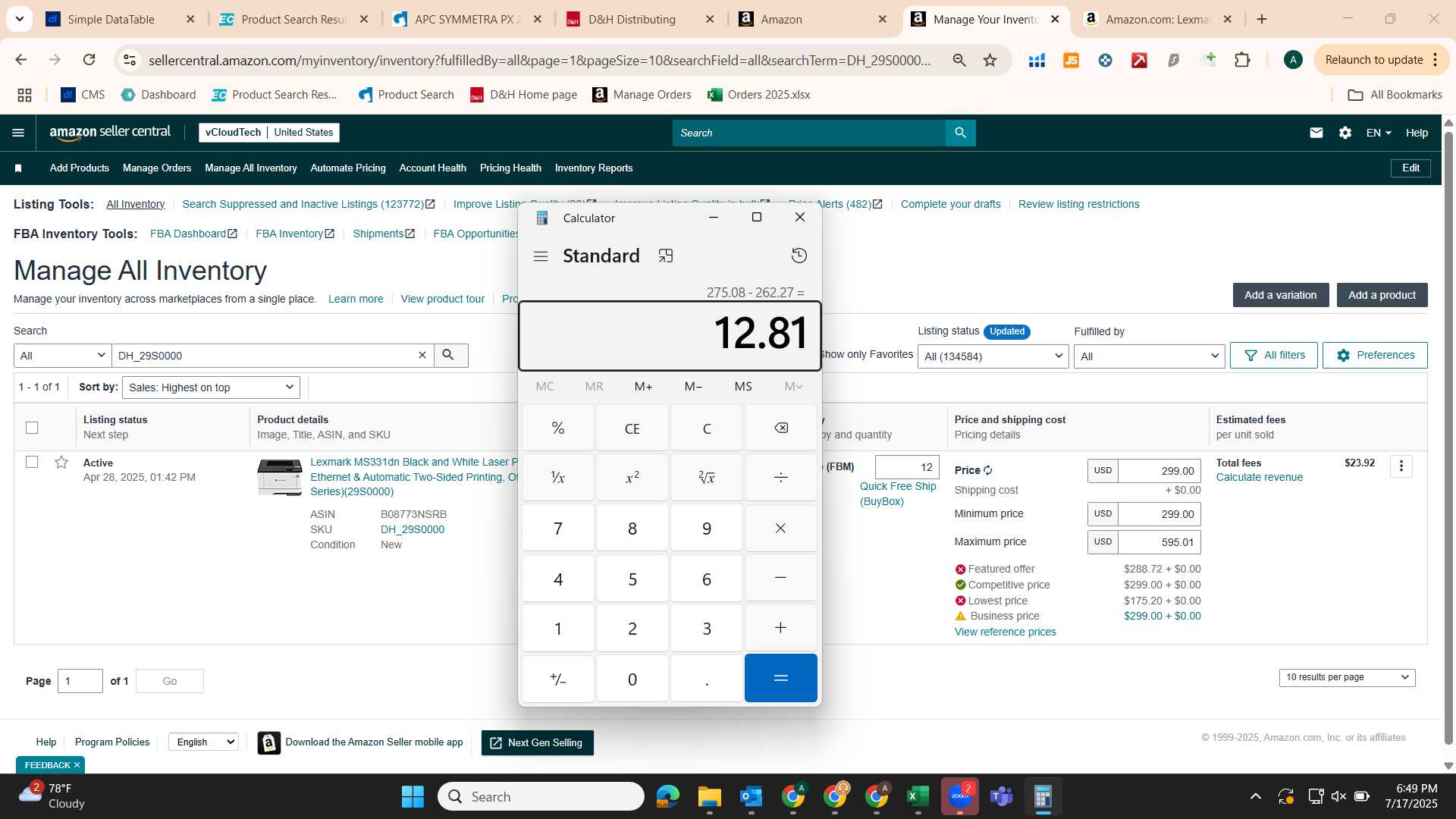1456x819 pixels.
Task: Click the Maximum price field 595.01
Action: point(1159,541)
